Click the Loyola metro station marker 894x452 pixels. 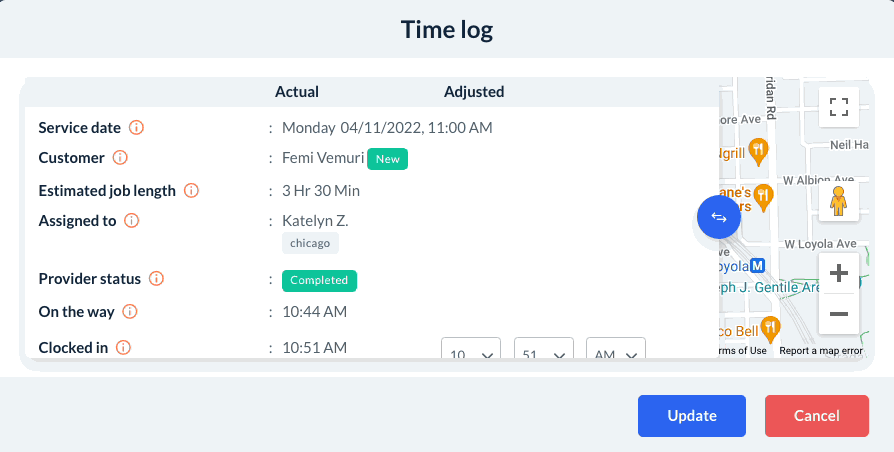tap(758, 266)
